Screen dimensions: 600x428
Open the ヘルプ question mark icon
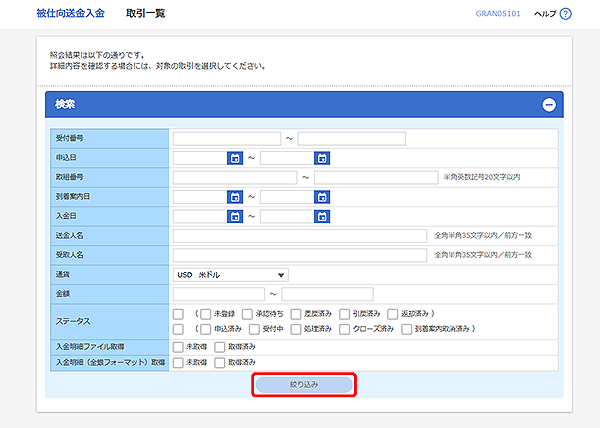click(x=565, y=14)
